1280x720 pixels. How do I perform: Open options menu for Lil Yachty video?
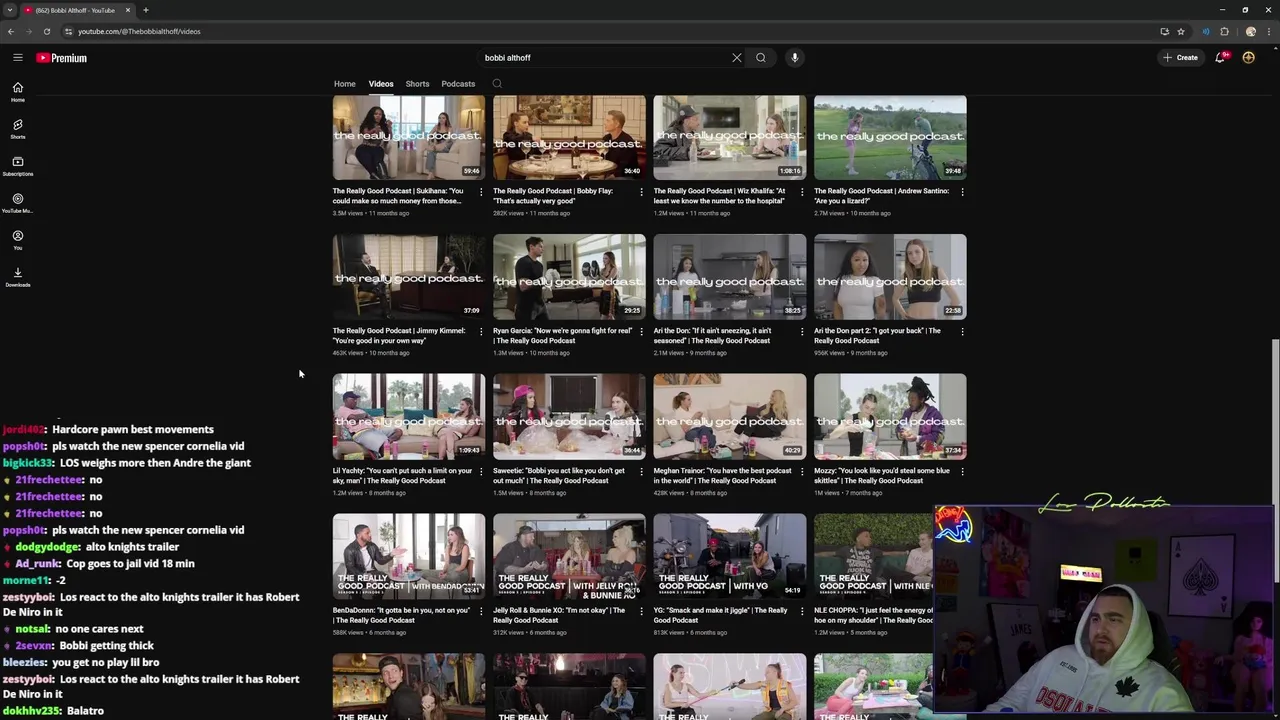point(481,471)
